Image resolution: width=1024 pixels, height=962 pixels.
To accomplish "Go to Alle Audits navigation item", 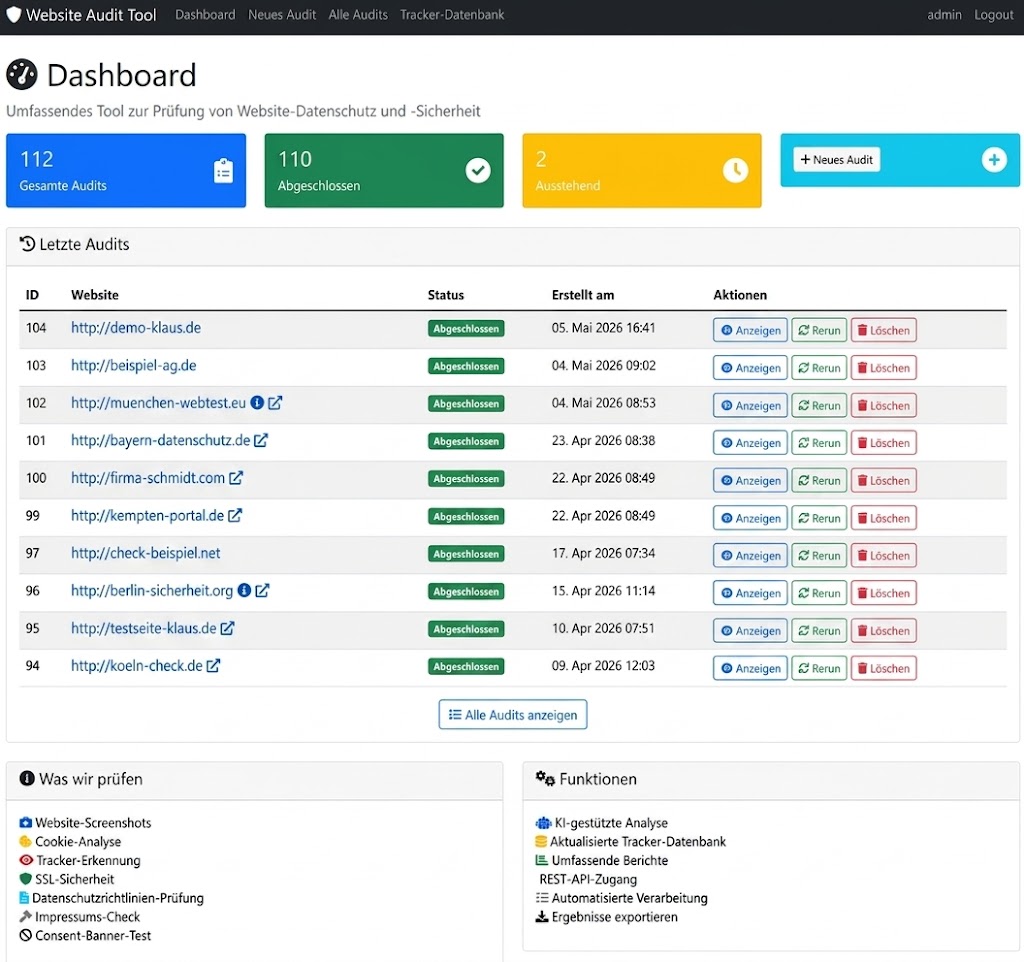I will point(358,15).
